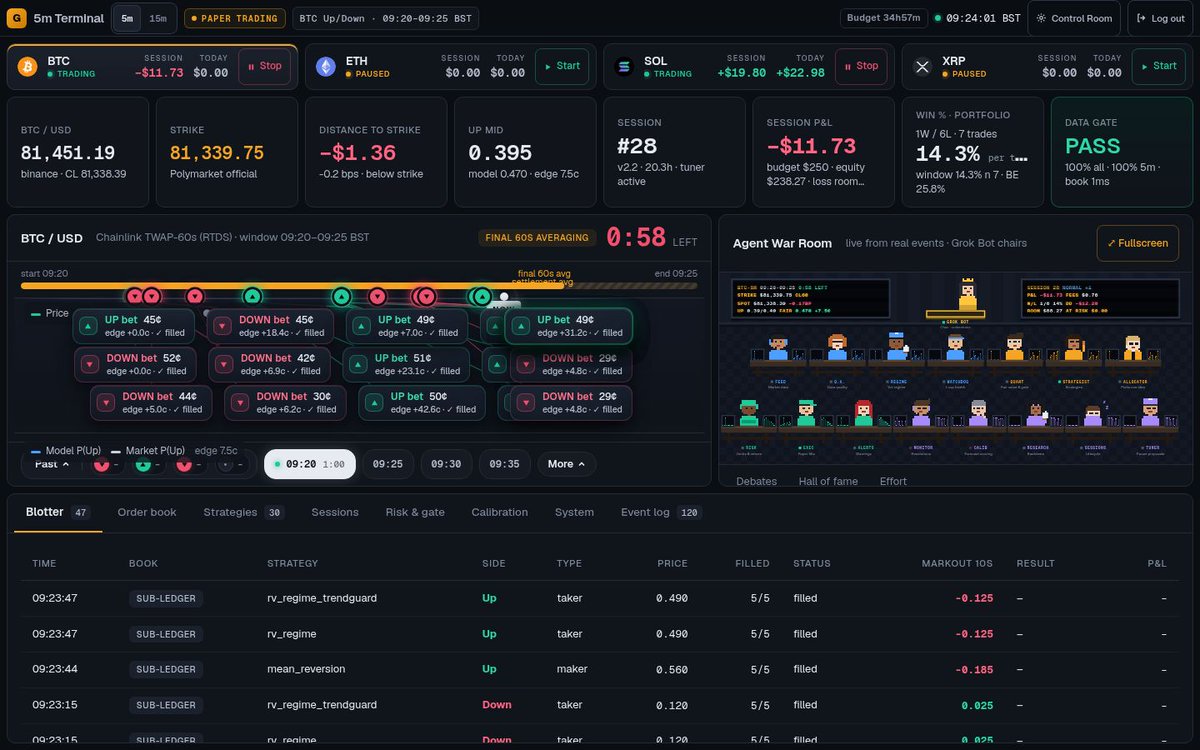Select the Grok Bot crowned avatar
The height and width of the screenshot is (750, 1200).
point(967,294)
